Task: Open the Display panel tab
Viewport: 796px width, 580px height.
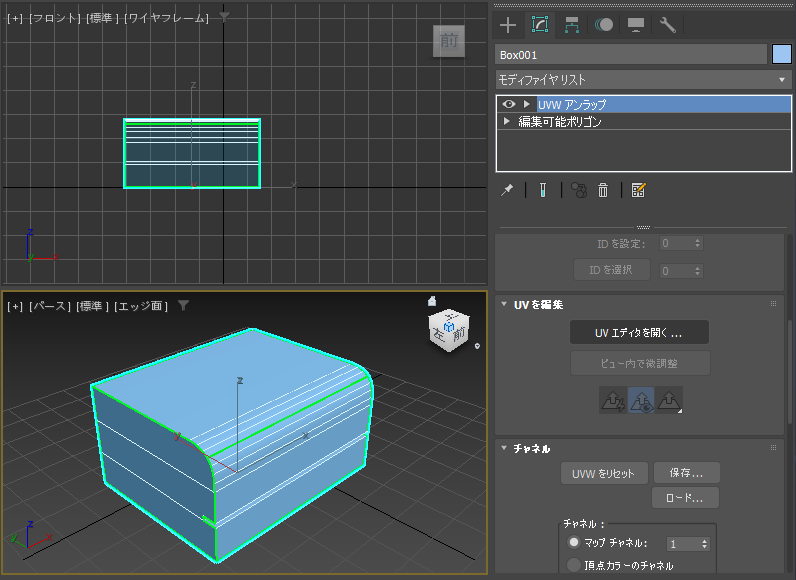Action: click(636, 25)
